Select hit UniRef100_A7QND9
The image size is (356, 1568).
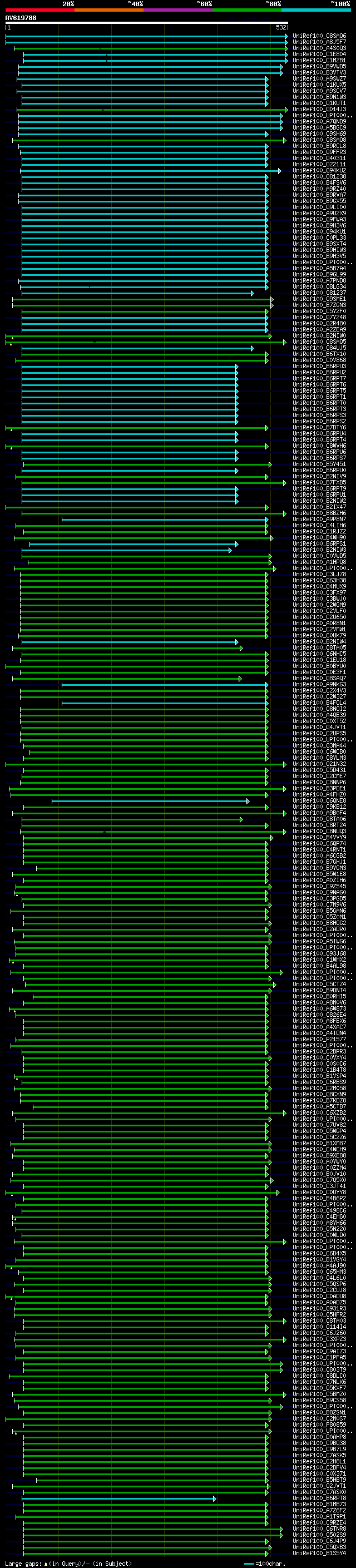tap(319, 122)
